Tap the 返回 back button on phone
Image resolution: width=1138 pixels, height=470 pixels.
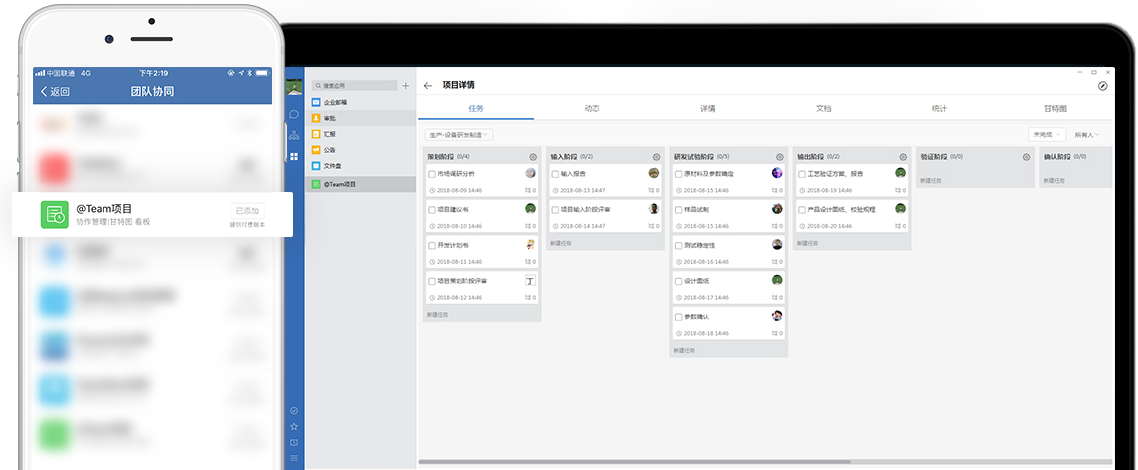[x=55, y=91]
